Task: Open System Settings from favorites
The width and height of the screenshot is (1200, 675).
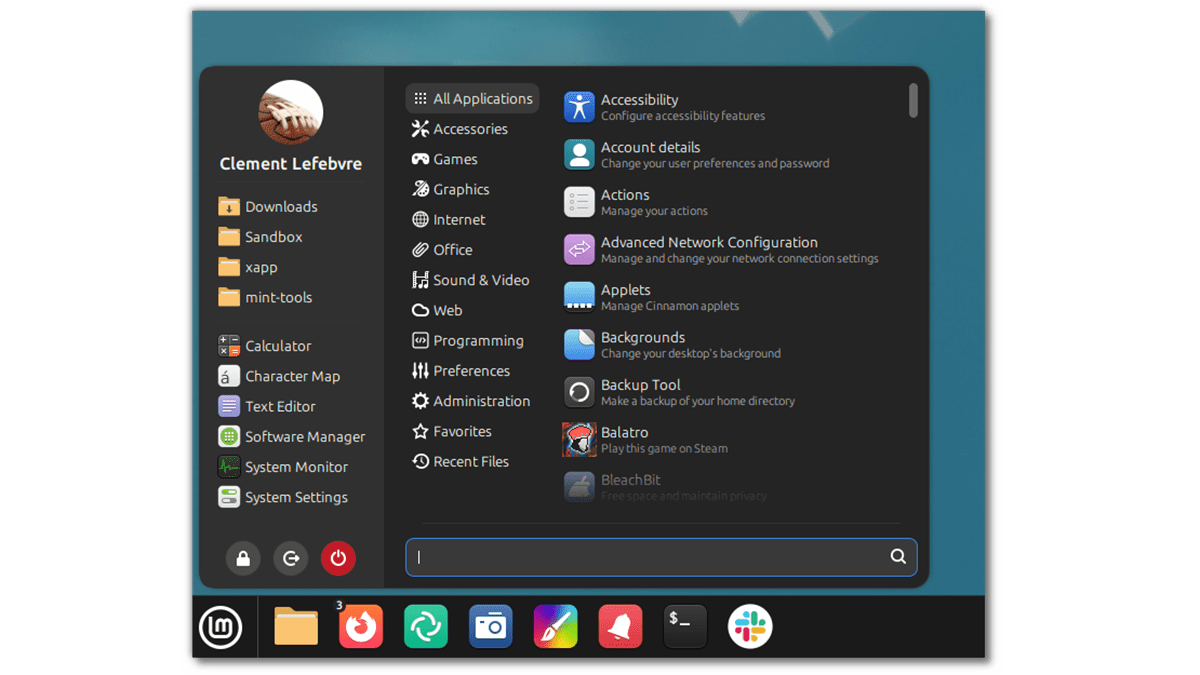Action: pyautogui.click(x=284, y=497)
